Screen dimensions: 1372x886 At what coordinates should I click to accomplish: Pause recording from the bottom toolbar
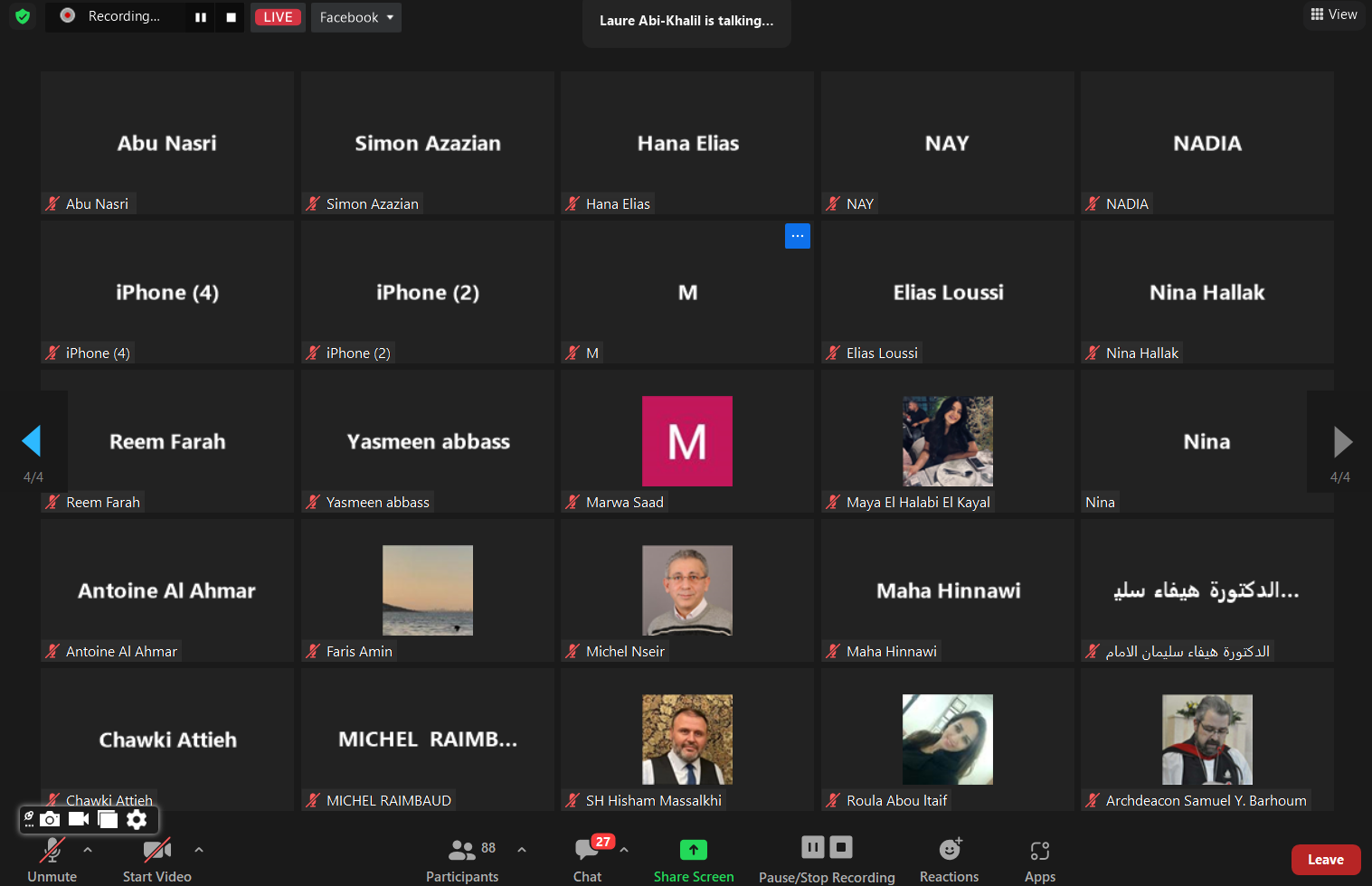point(813,847)
